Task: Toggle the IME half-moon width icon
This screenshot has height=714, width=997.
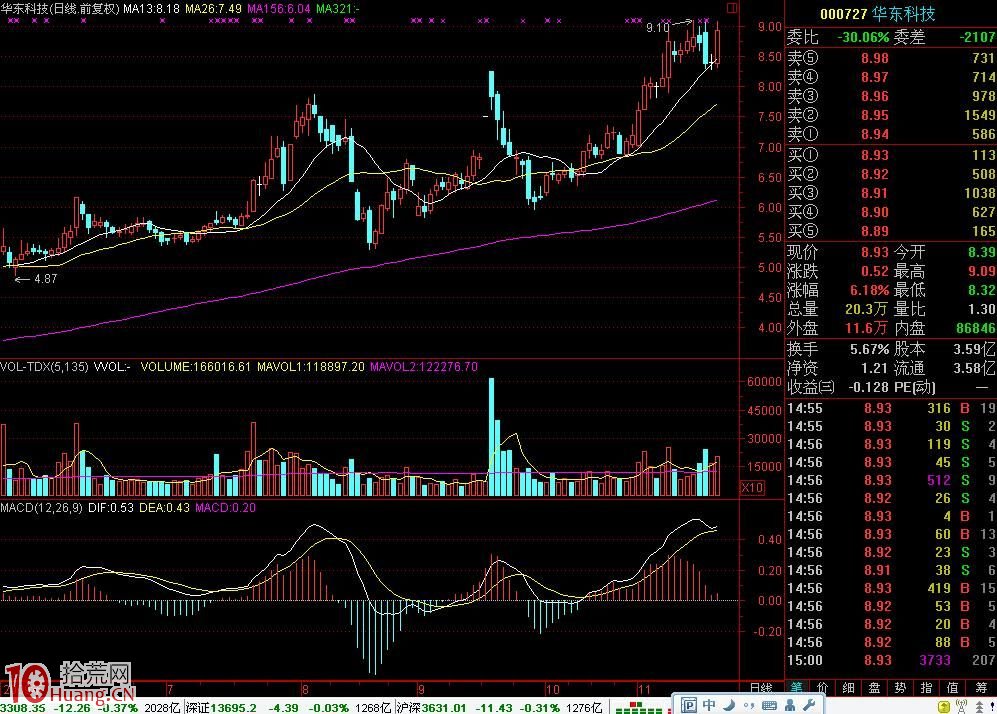Action: click(x=727, y=706)
